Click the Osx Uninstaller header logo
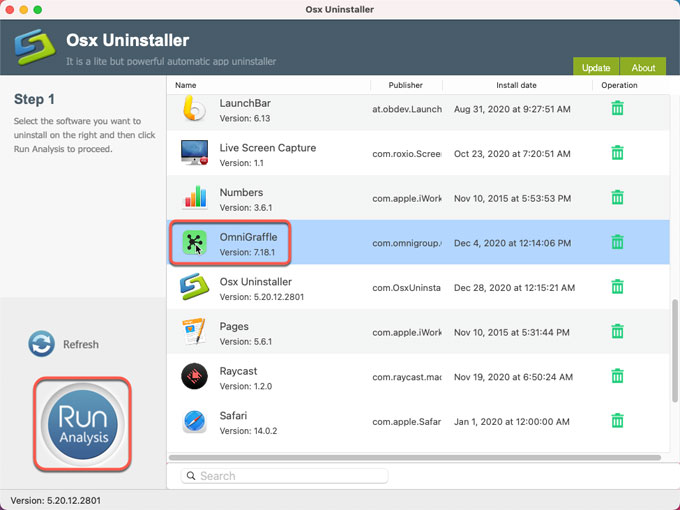Image resolution: width=680 pixels, height=510 pixels. coord(35,47)
